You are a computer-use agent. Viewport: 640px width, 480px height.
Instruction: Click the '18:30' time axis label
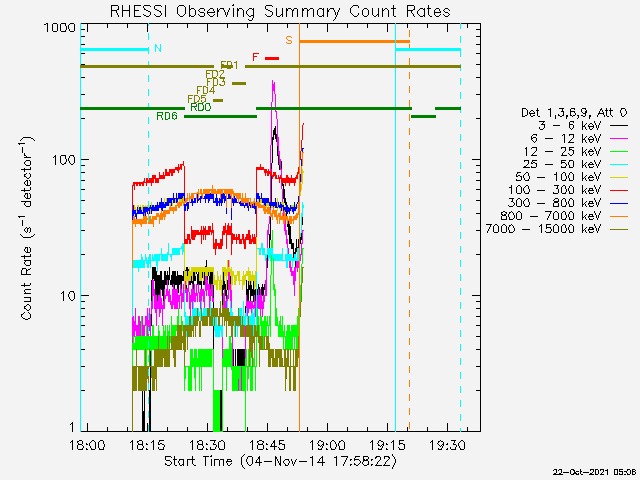click(207, 445)
